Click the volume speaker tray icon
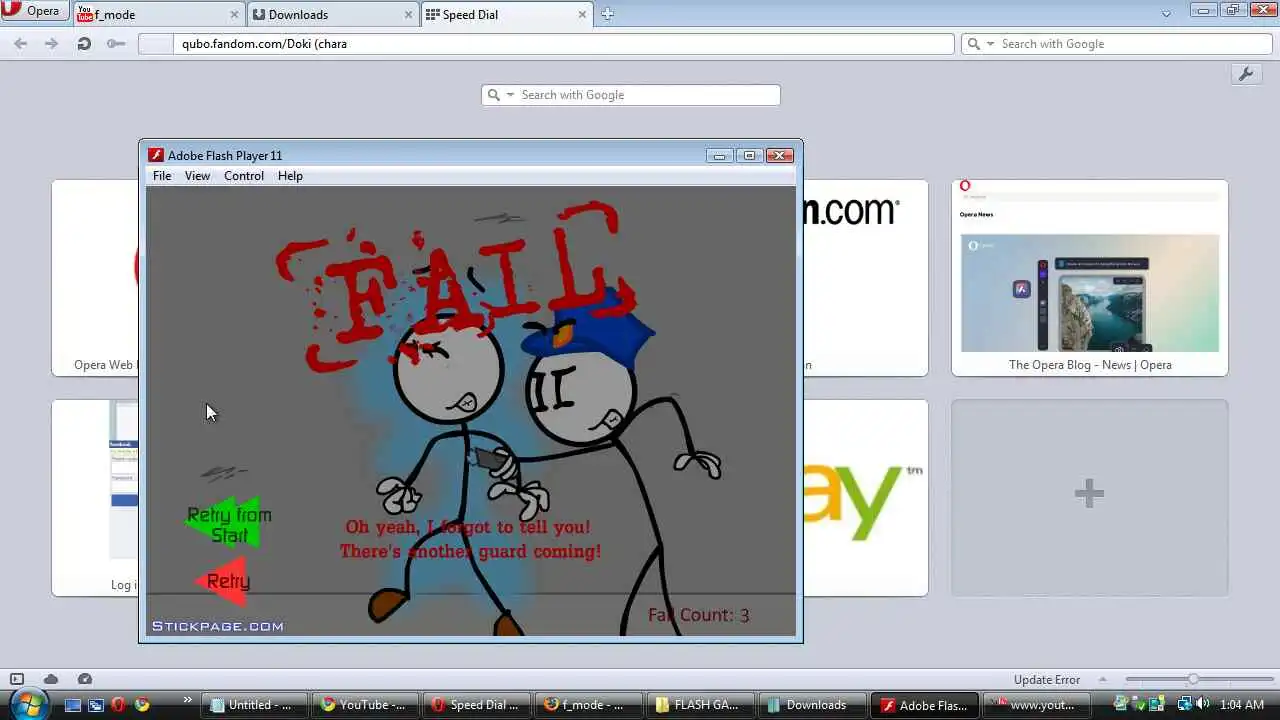Viewport: 1280px width, 720px height. tap(1201, 705)
